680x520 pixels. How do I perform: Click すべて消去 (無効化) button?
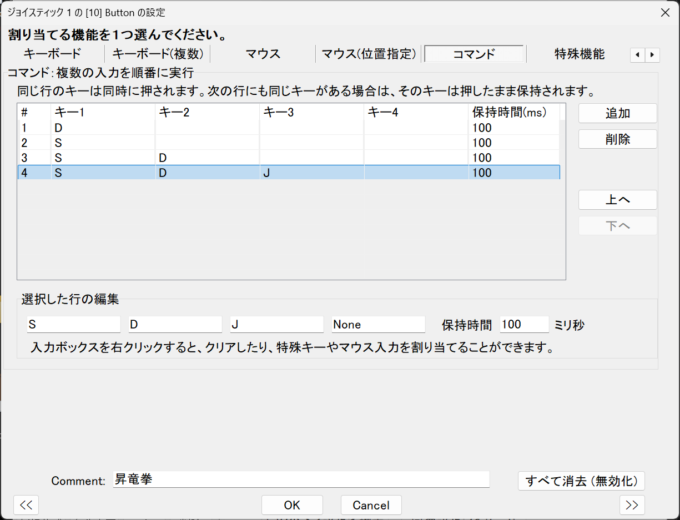point(581,481)
